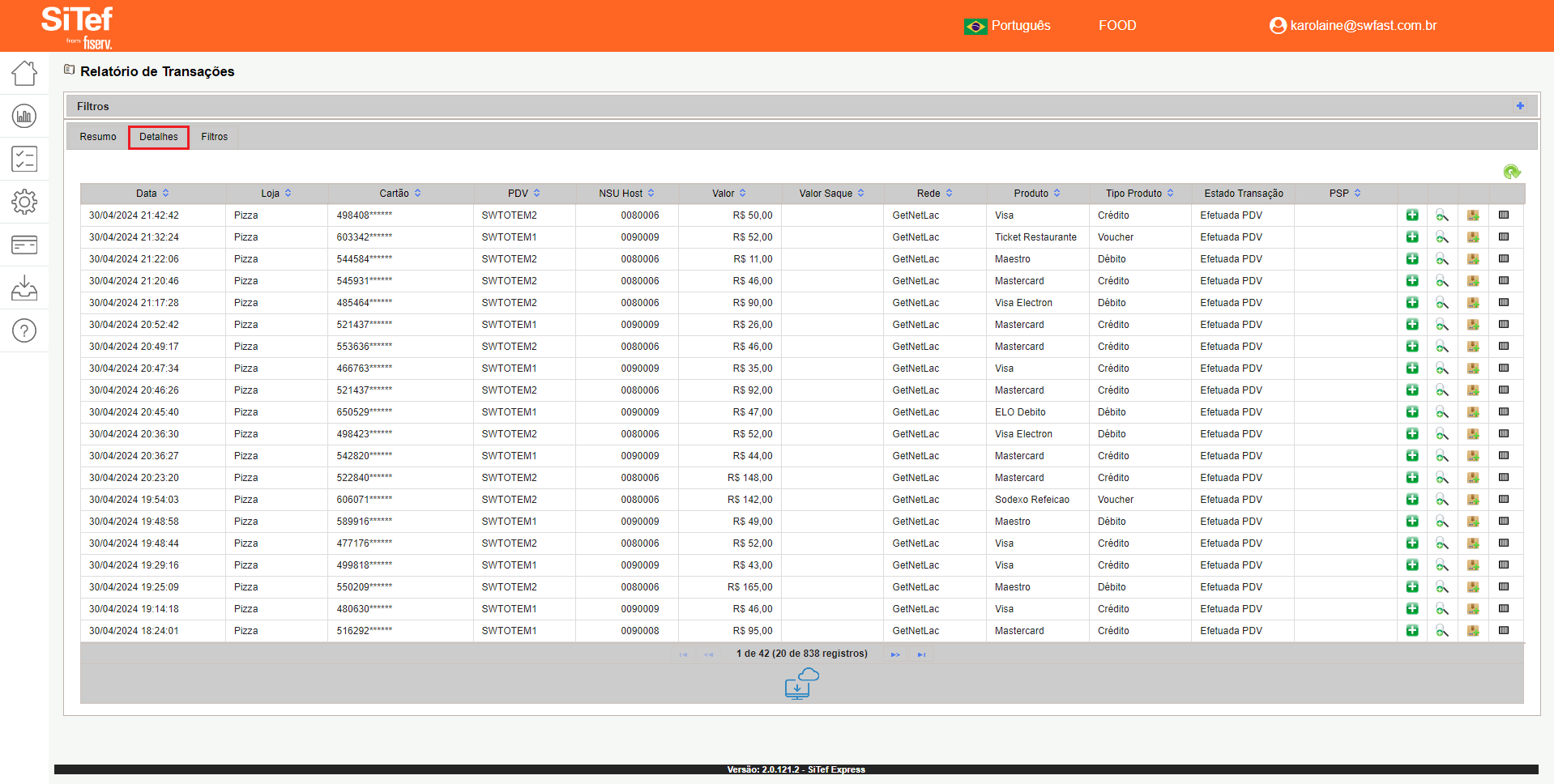This screenshot has height=784, width=1554.
Task: Sort table by Produto column arrows
Action: tap(1057, 194)
